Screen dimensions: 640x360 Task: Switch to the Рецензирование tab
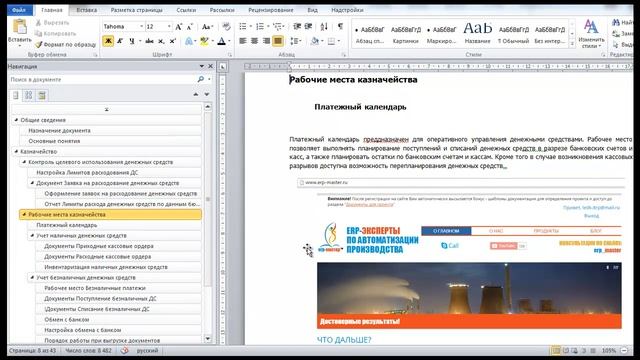(x=271, y=10)
